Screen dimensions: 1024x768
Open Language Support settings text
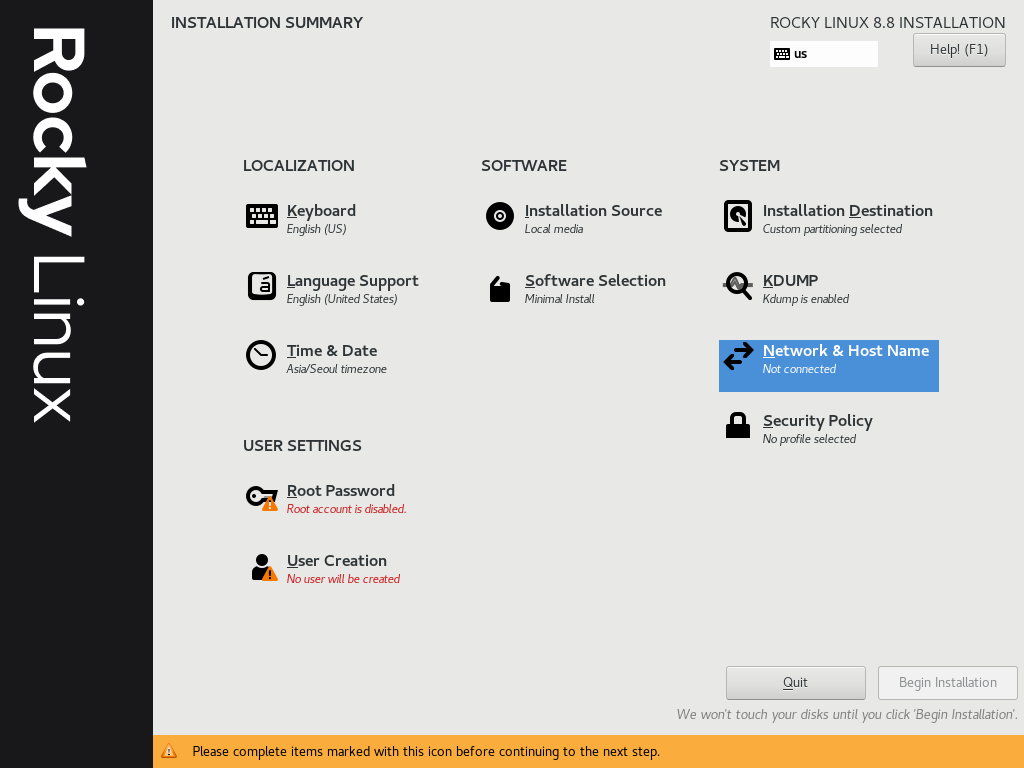click(x=352, y=281)
